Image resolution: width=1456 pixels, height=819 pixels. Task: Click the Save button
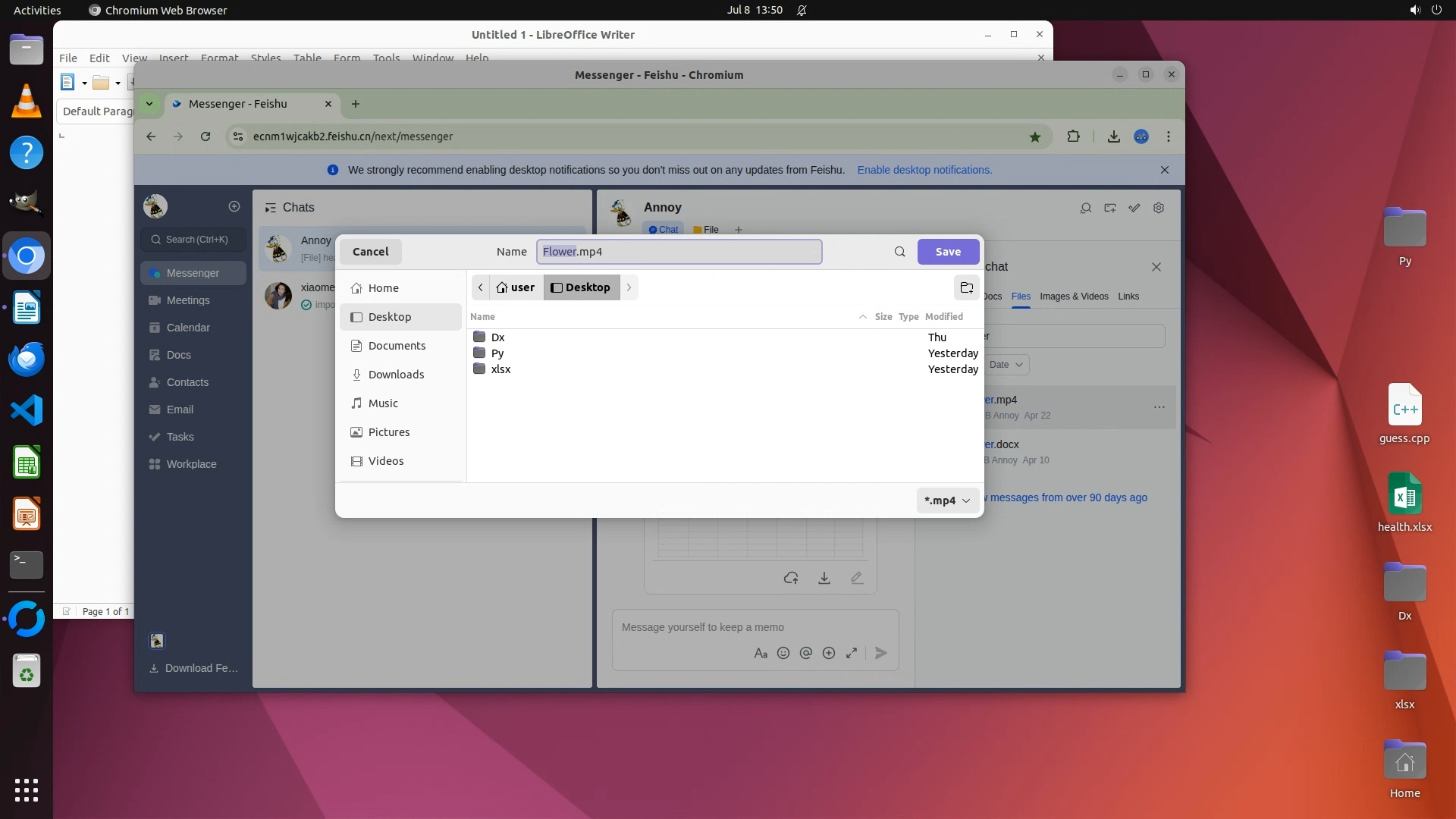[x=948, y=252]
